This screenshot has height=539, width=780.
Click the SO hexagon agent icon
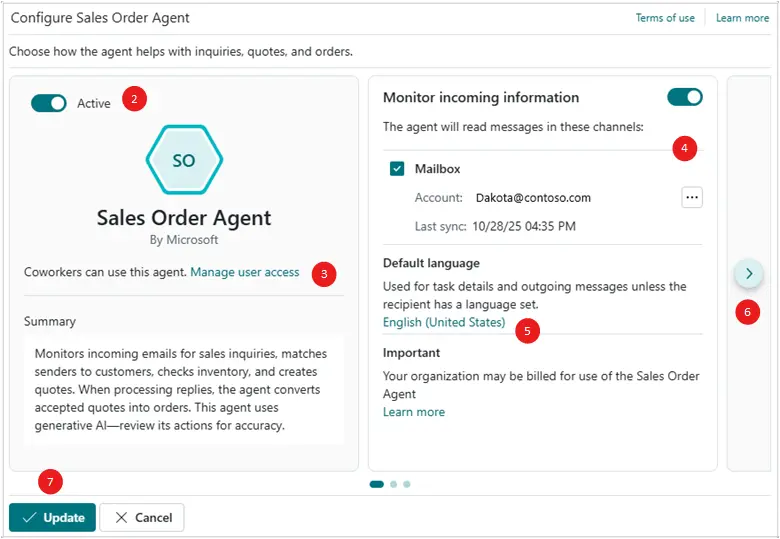184,160
